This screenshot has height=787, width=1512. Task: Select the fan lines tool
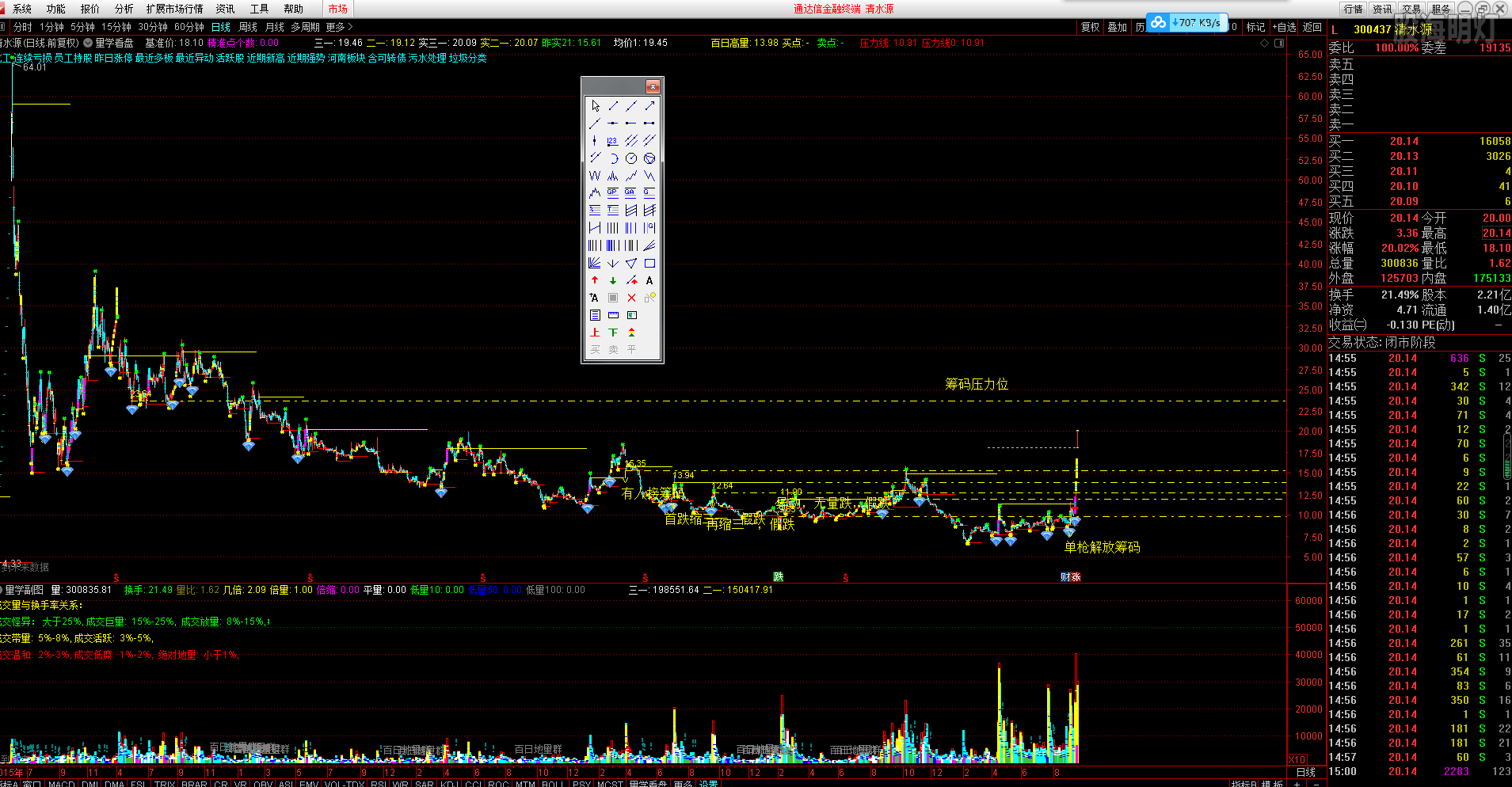[x=595, y=264]
